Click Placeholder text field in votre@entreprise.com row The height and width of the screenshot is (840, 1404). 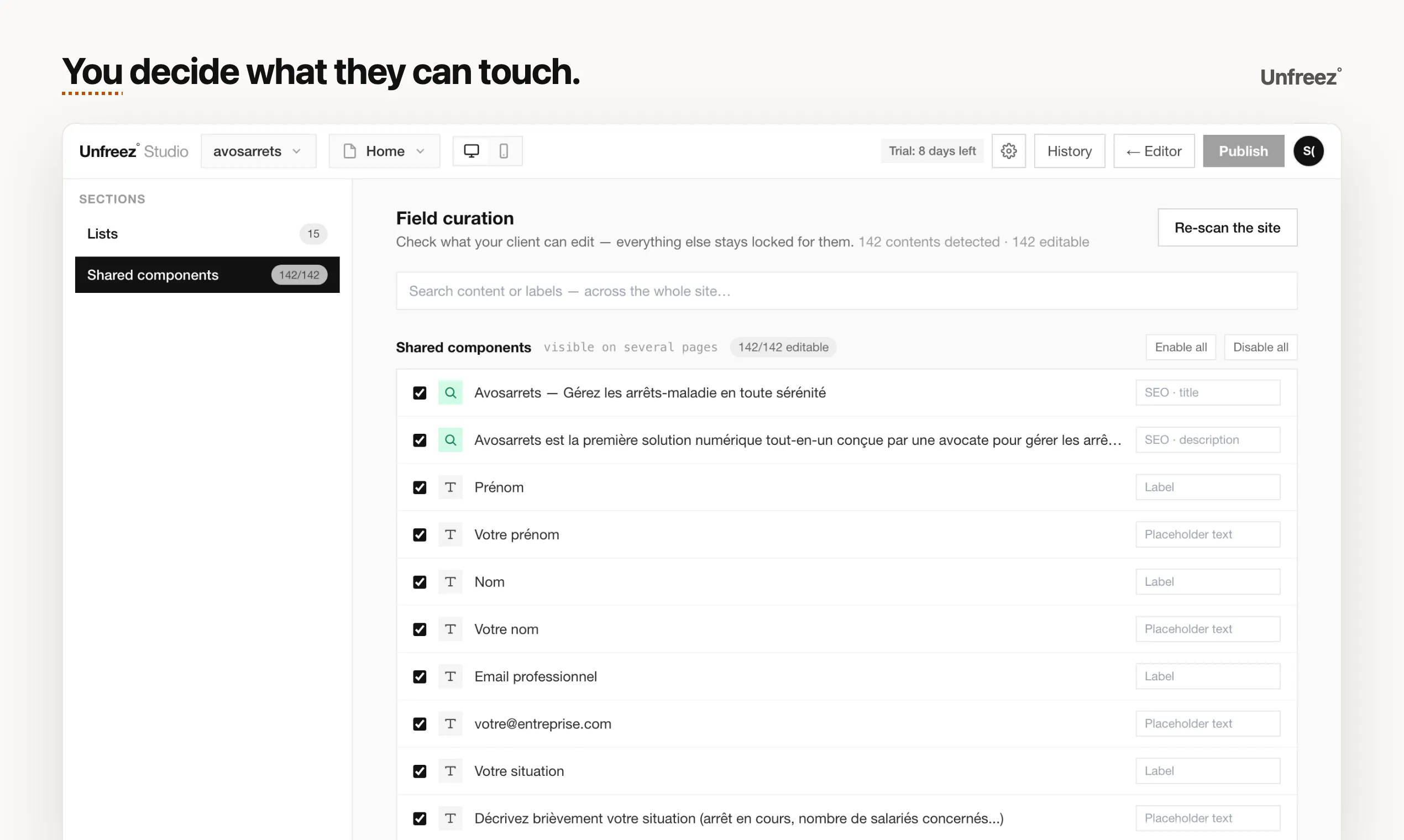click(1208, 724)
